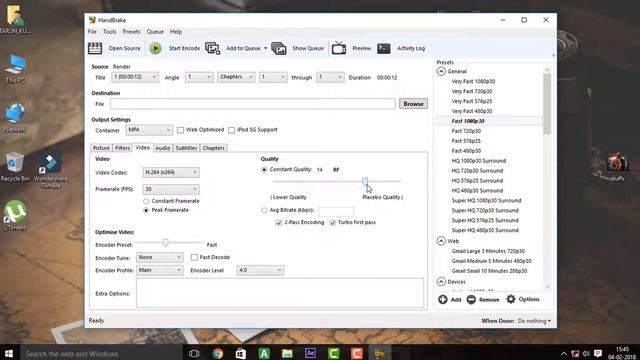This screenshot has width=640, height=360.
Task: Open This PC desktop icon
Action: tap(15, 69)
